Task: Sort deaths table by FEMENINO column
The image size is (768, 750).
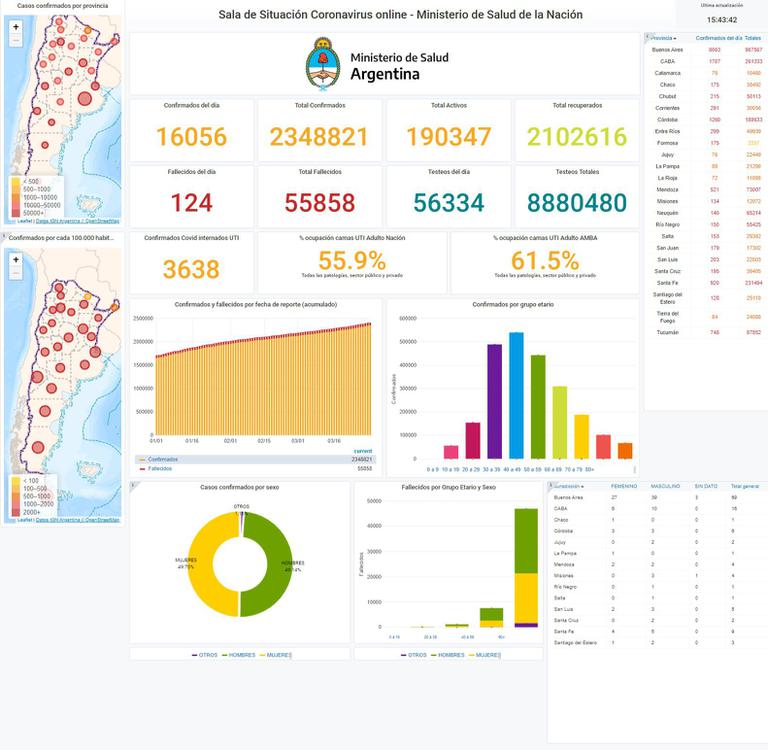Action: tap(623, 486)
